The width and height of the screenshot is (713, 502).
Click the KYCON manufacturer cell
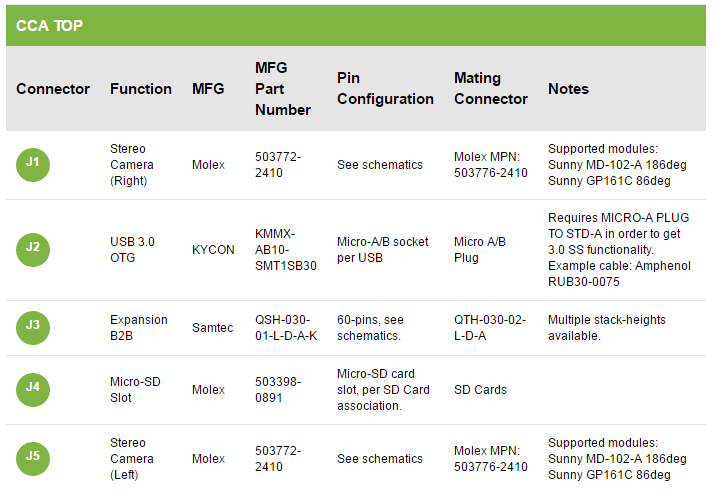click(x=213, y=249)
